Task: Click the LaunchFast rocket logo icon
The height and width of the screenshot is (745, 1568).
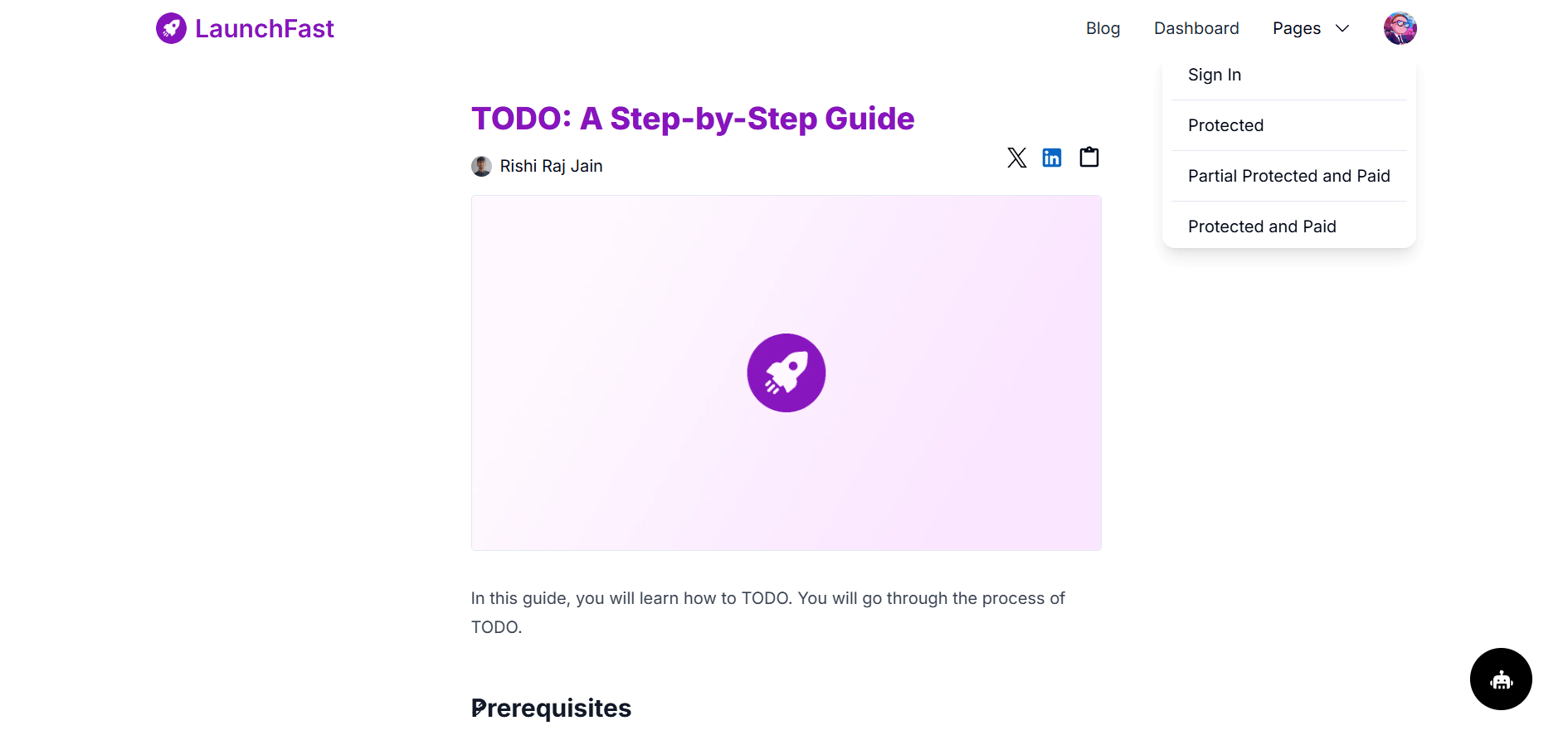Action: [x=171, y=28]
